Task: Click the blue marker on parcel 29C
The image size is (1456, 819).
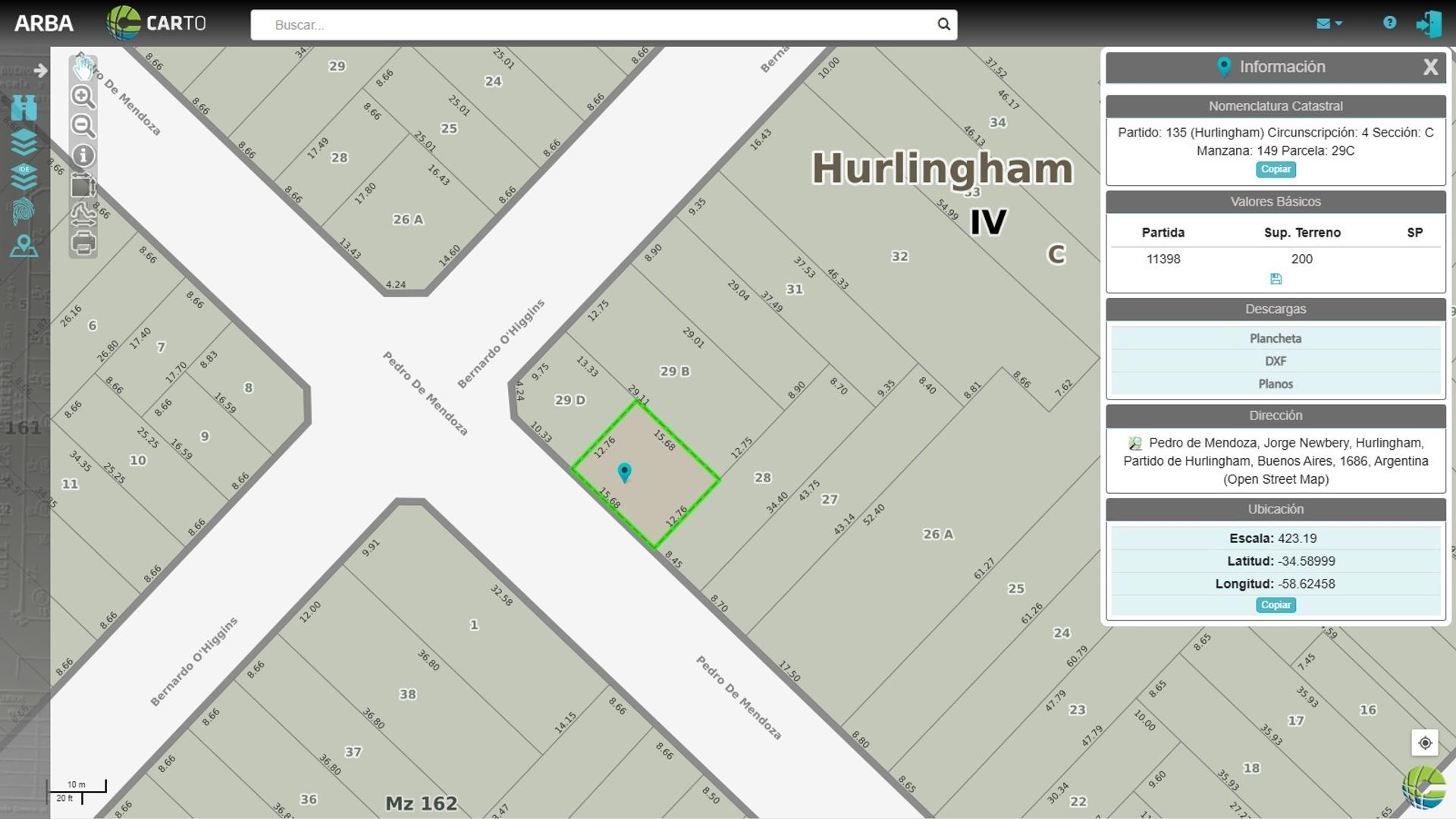Action: (x=624, y=473)
